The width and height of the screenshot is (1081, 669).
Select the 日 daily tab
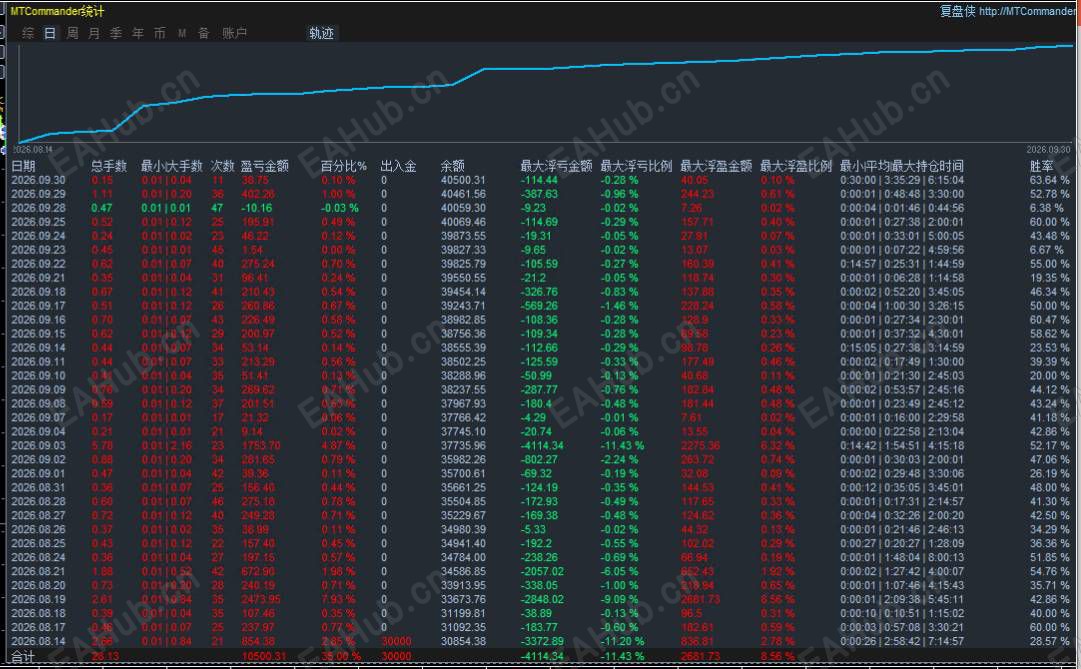pyautogui.click(x=50, y=33)
